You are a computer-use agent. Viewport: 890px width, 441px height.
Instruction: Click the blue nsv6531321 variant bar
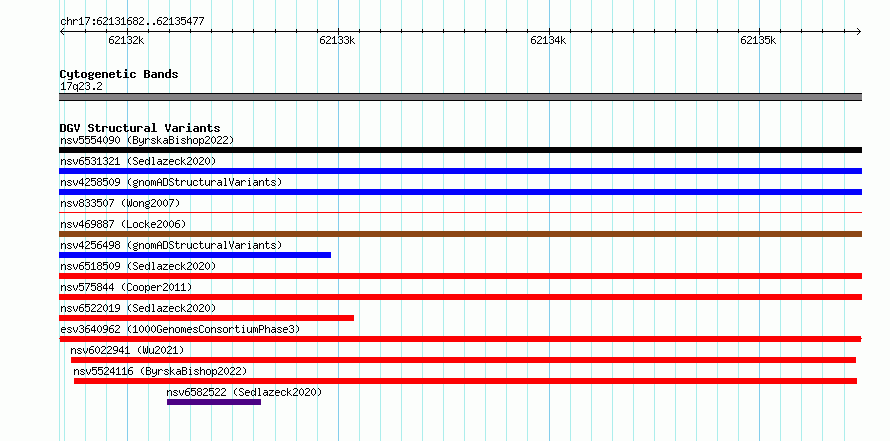(x=460, y=171)
